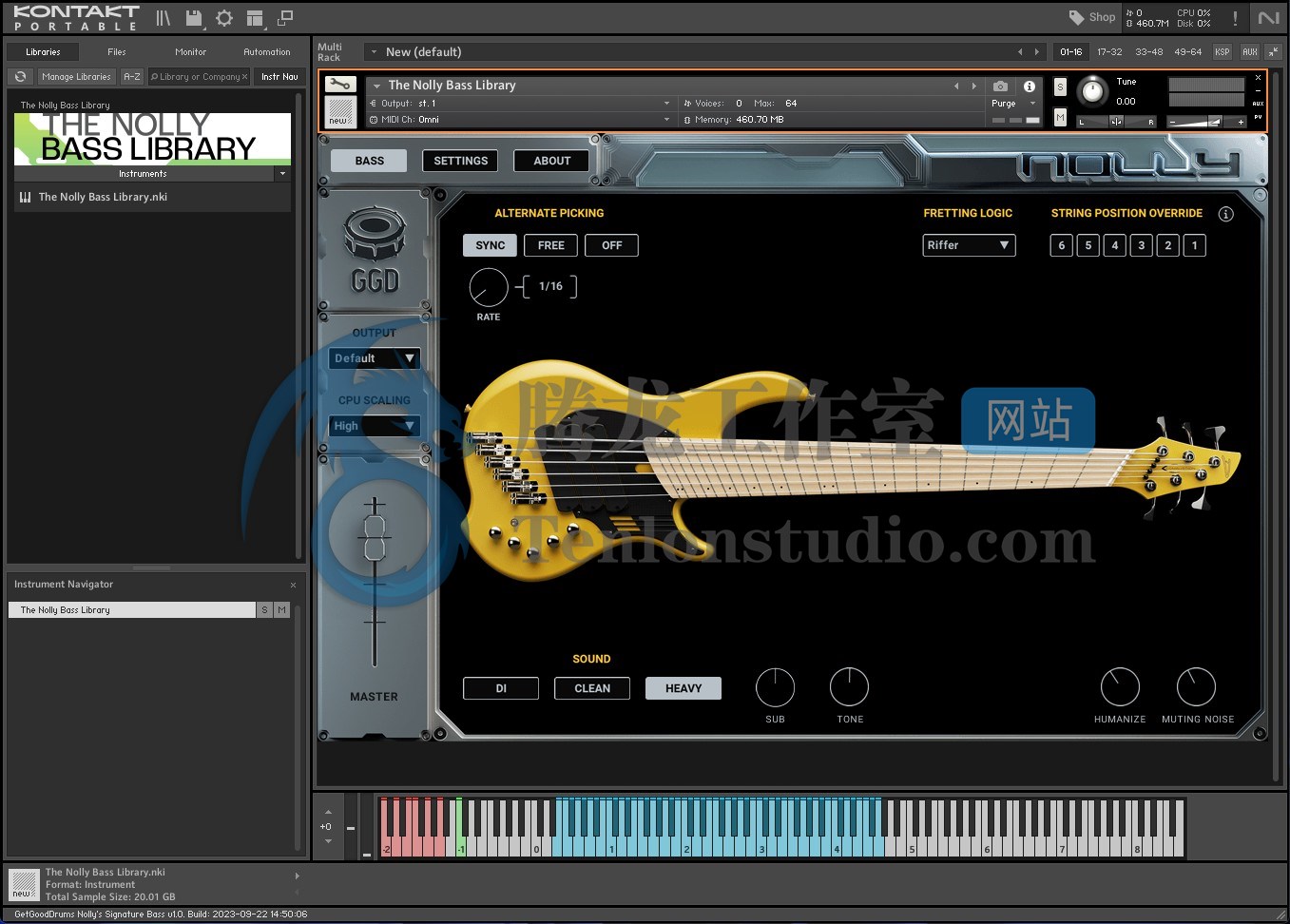Click the Tune knob
Screen dimensions: 1290x924
point(1093,91)
